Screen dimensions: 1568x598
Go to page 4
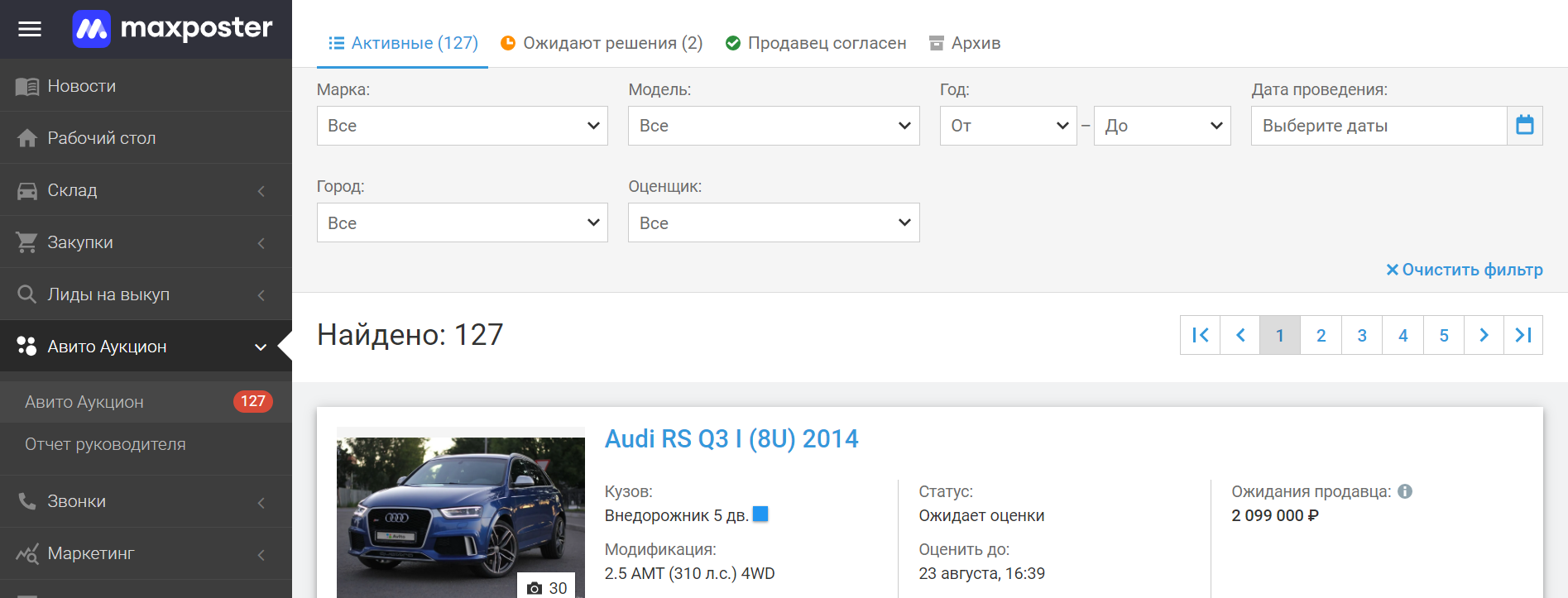click(x=1403, y=335)
